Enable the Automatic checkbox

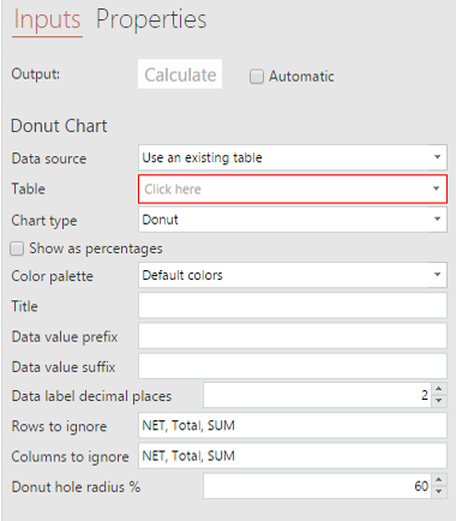pyautogui.click(x=257, y=76)
